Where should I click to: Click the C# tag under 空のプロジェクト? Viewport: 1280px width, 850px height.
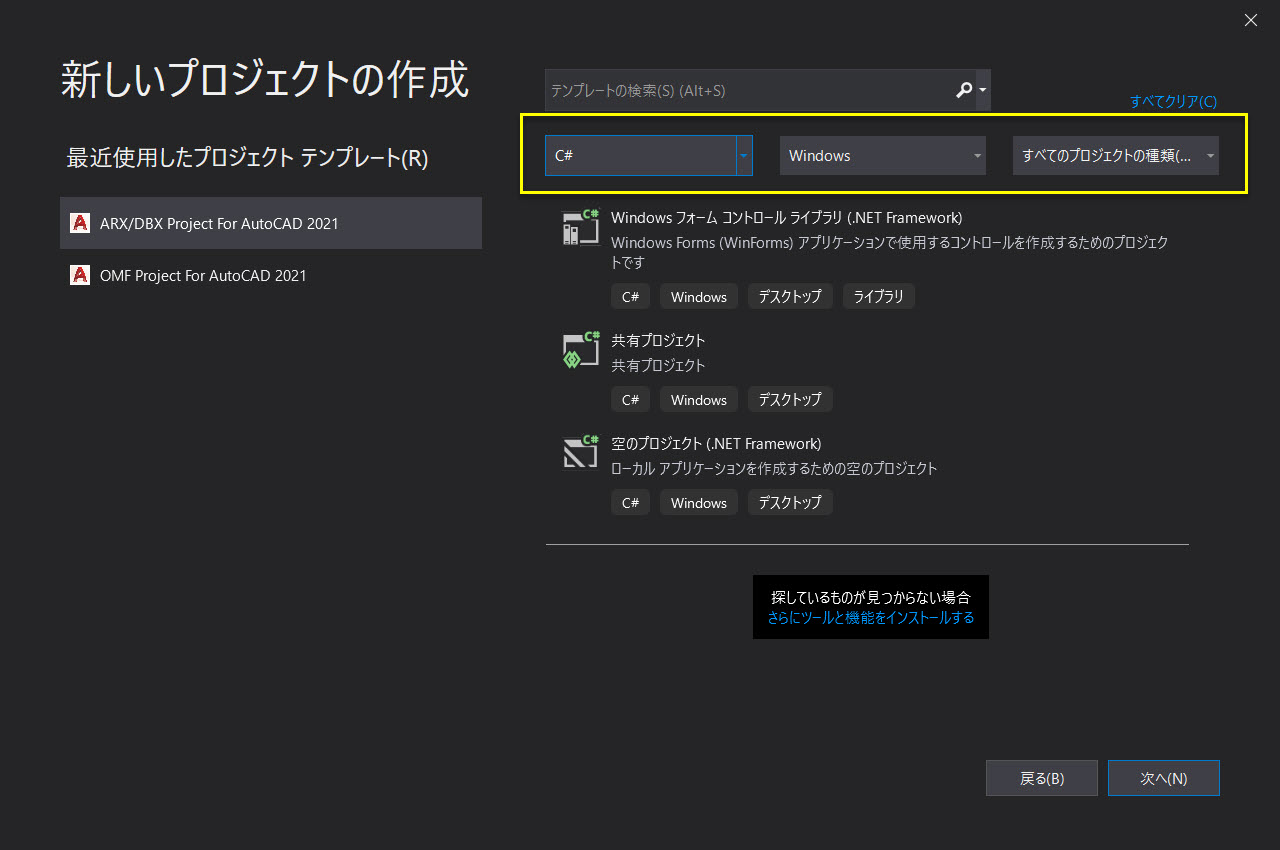[x=630, y=502]
